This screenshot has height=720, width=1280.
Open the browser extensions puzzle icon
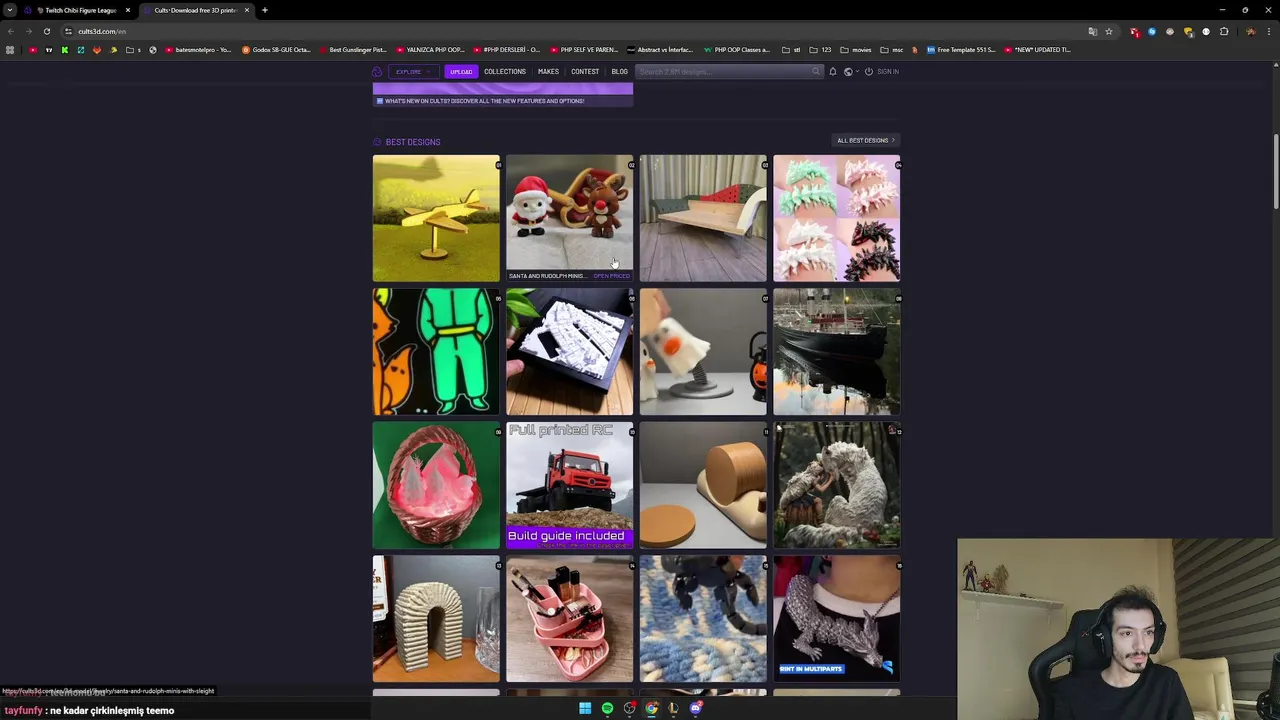point(1224,31)
